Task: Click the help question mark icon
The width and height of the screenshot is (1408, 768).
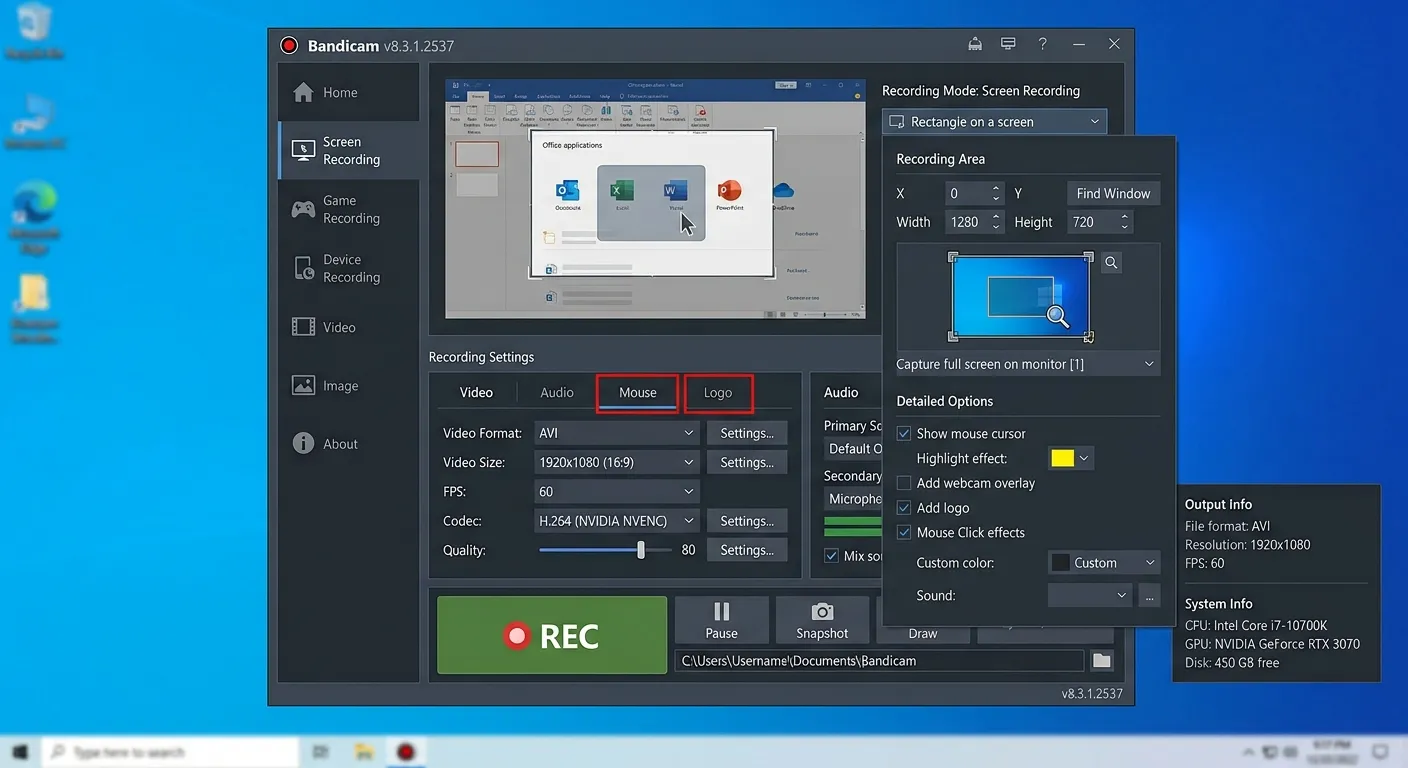Action: click(x=1042, y=44)
